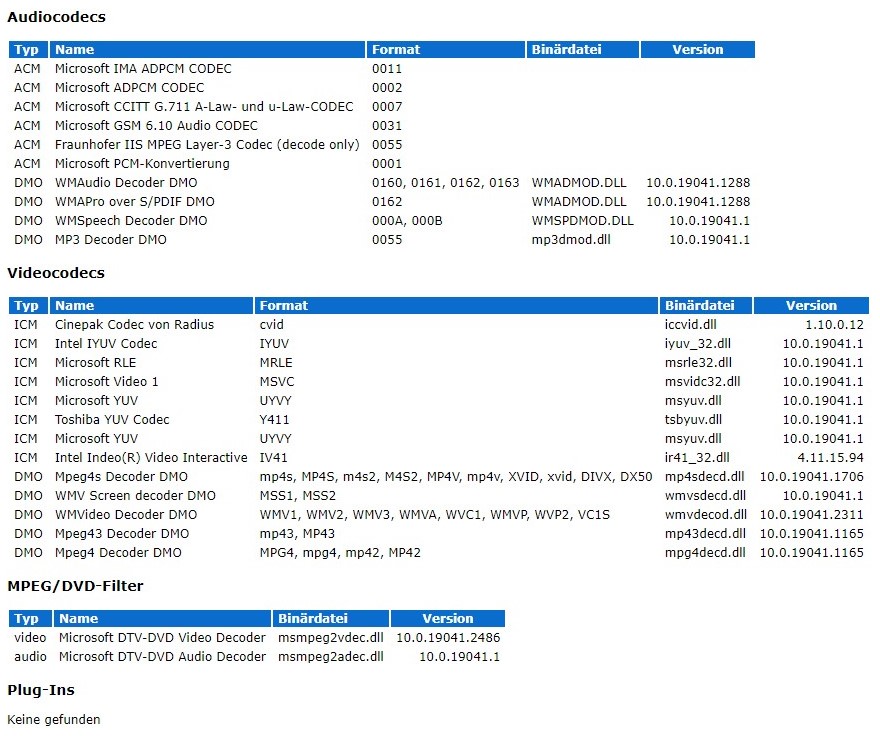The height and width of the screenshot is (736, 880).
Task: Select 'Microsoft ADPCM CODEC' entry
Action: pyautogui.click(x=130, y=88)
